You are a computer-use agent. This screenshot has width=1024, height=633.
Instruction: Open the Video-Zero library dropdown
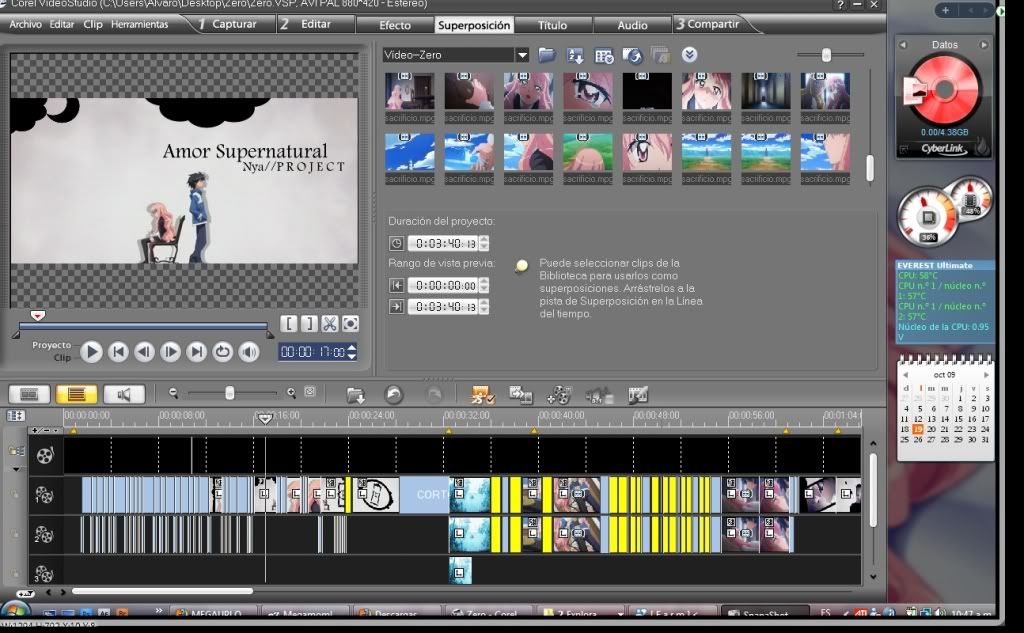tap(521, 55)
